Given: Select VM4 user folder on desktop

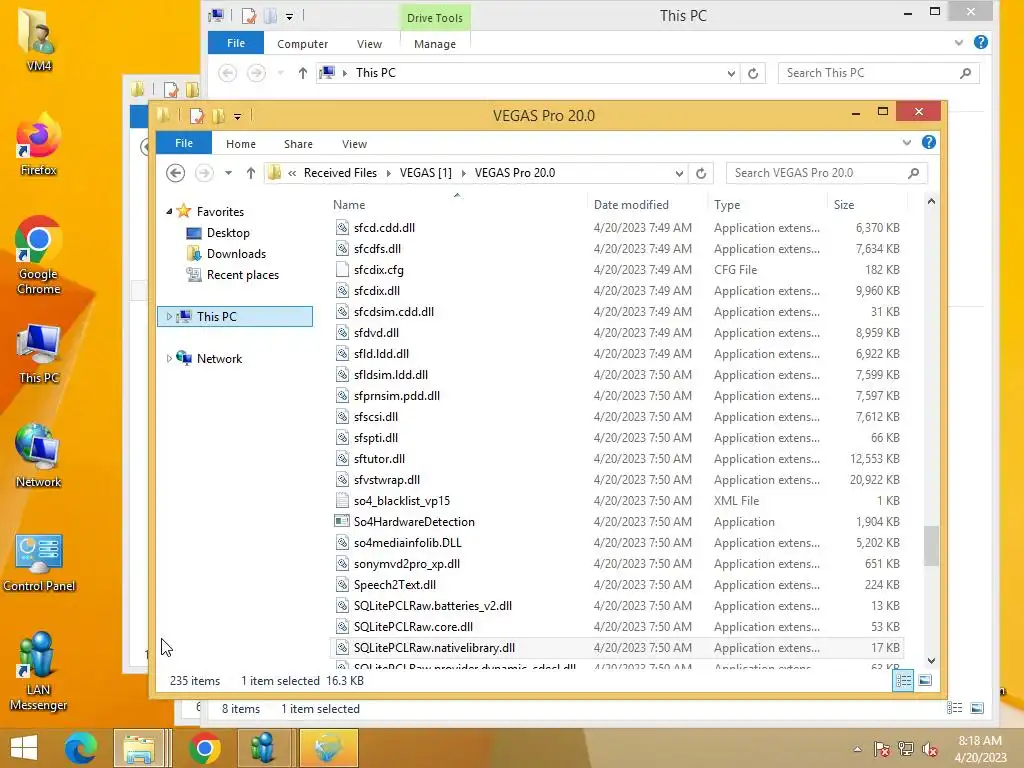Looking at the screenshot, I should coord(39,39).
